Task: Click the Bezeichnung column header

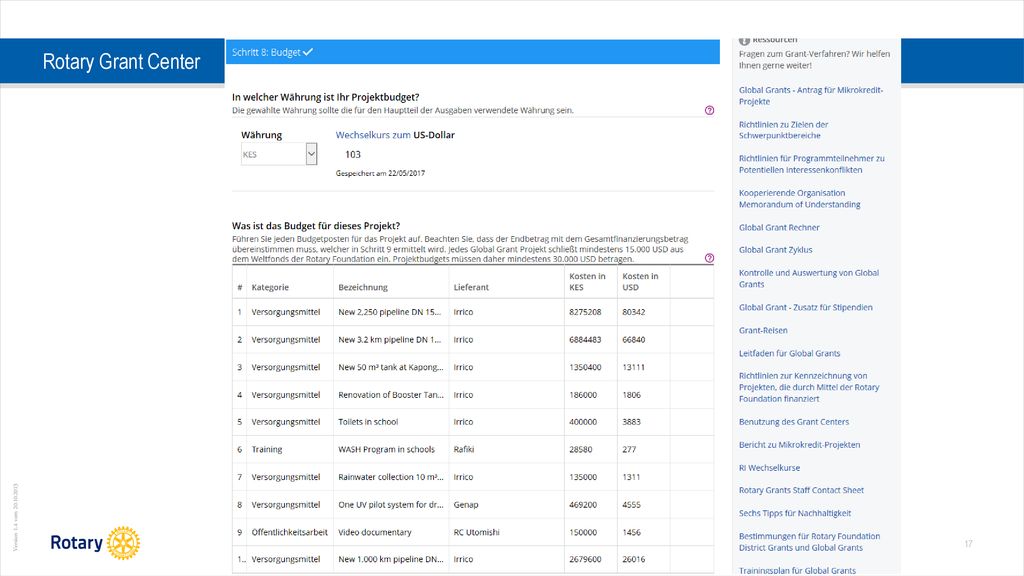Action: [362, 287]
